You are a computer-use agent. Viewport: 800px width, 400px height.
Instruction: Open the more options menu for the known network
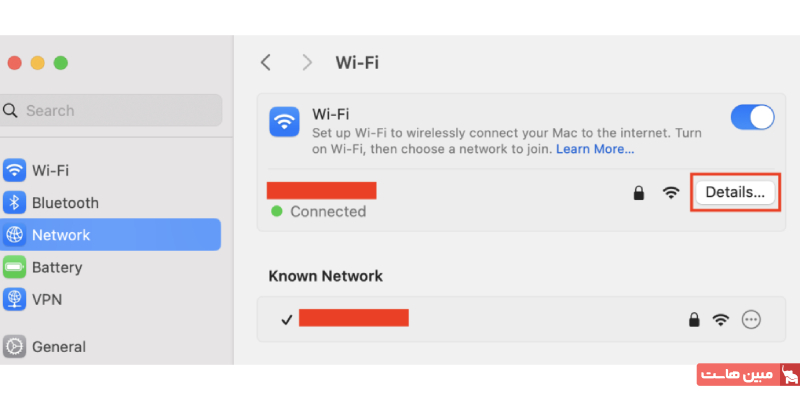tap(752, 320)
